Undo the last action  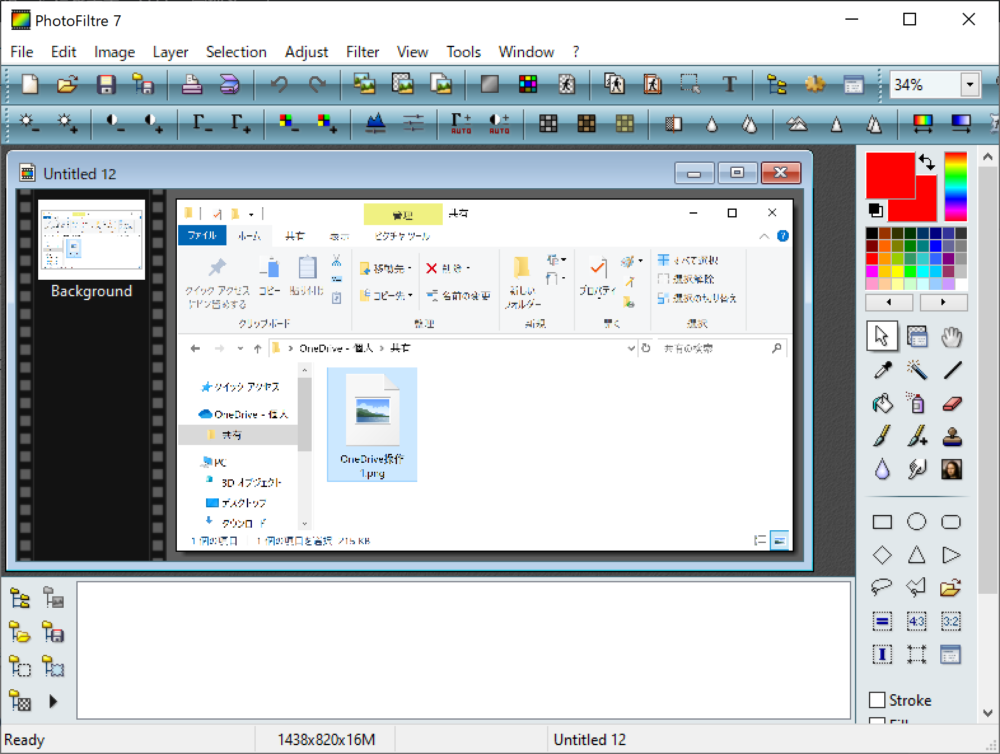coord(279,84)
